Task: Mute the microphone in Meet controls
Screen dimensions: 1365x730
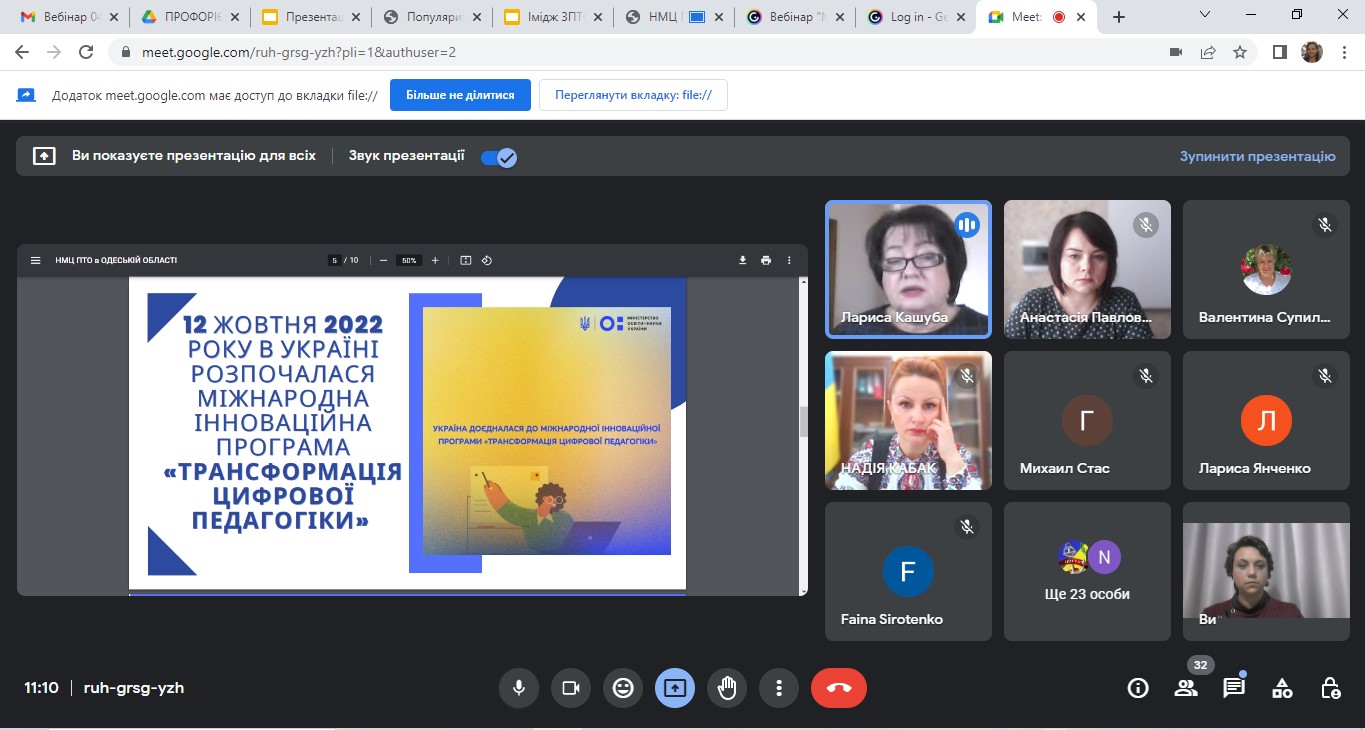Action: [x=519, y=688]
